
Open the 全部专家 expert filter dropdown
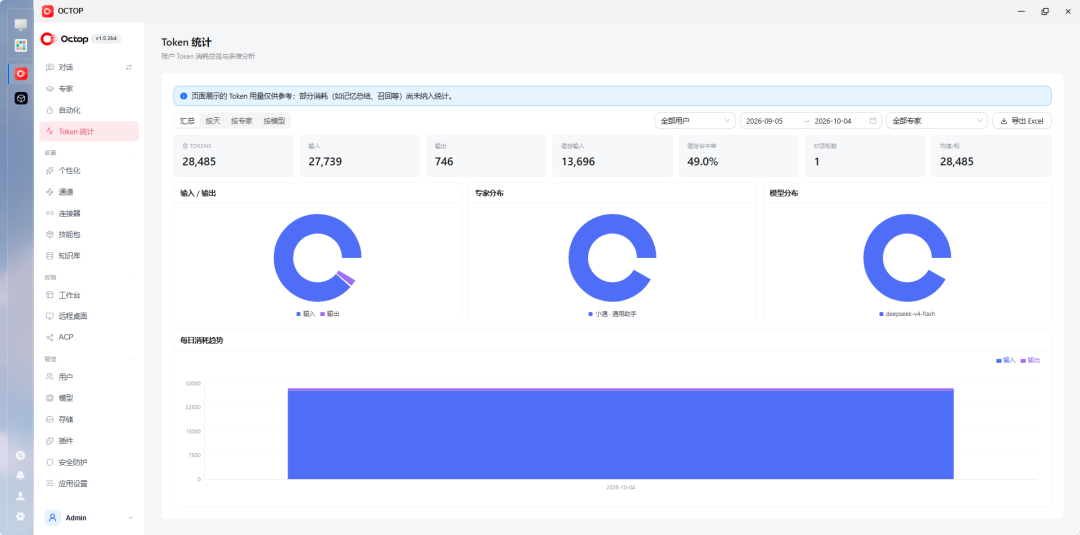click(937, 120)
